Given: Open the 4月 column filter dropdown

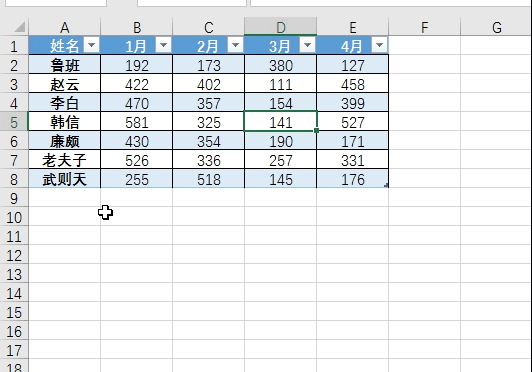Looking at the screenshot, I should (x=379, y=45).
